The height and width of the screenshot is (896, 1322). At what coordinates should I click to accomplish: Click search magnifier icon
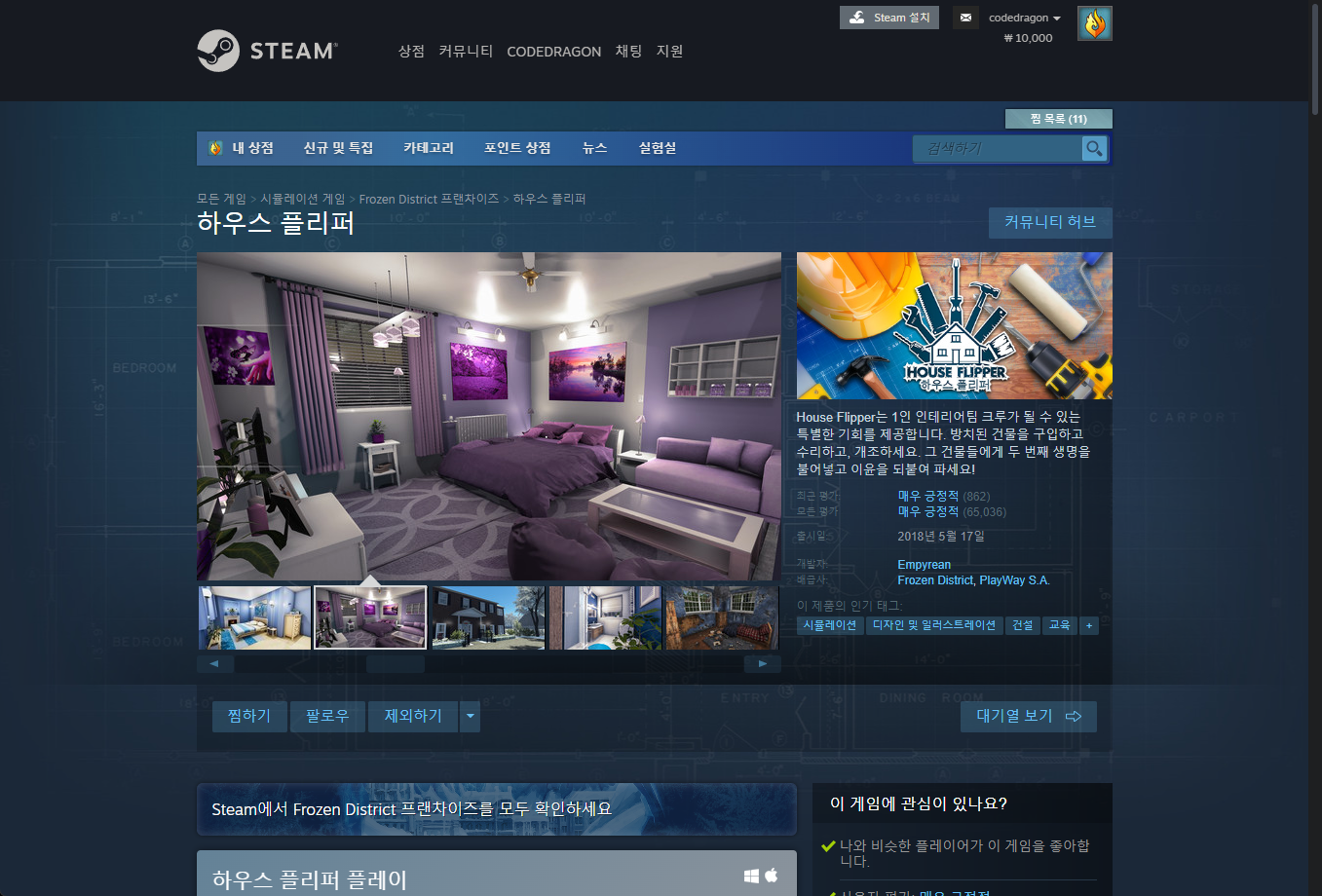click(1094, 148)
